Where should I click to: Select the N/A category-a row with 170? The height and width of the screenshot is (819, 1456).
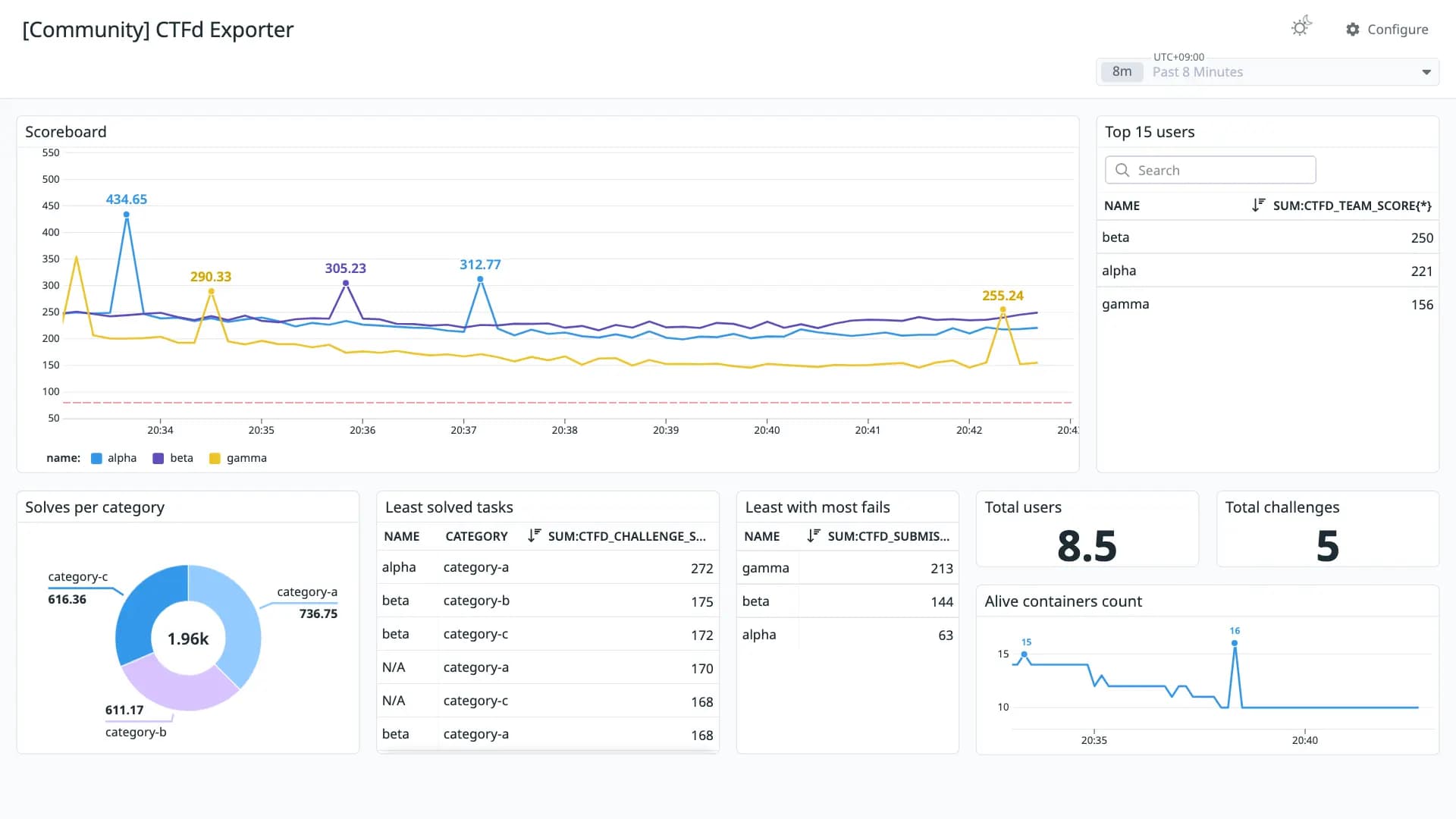548,667
